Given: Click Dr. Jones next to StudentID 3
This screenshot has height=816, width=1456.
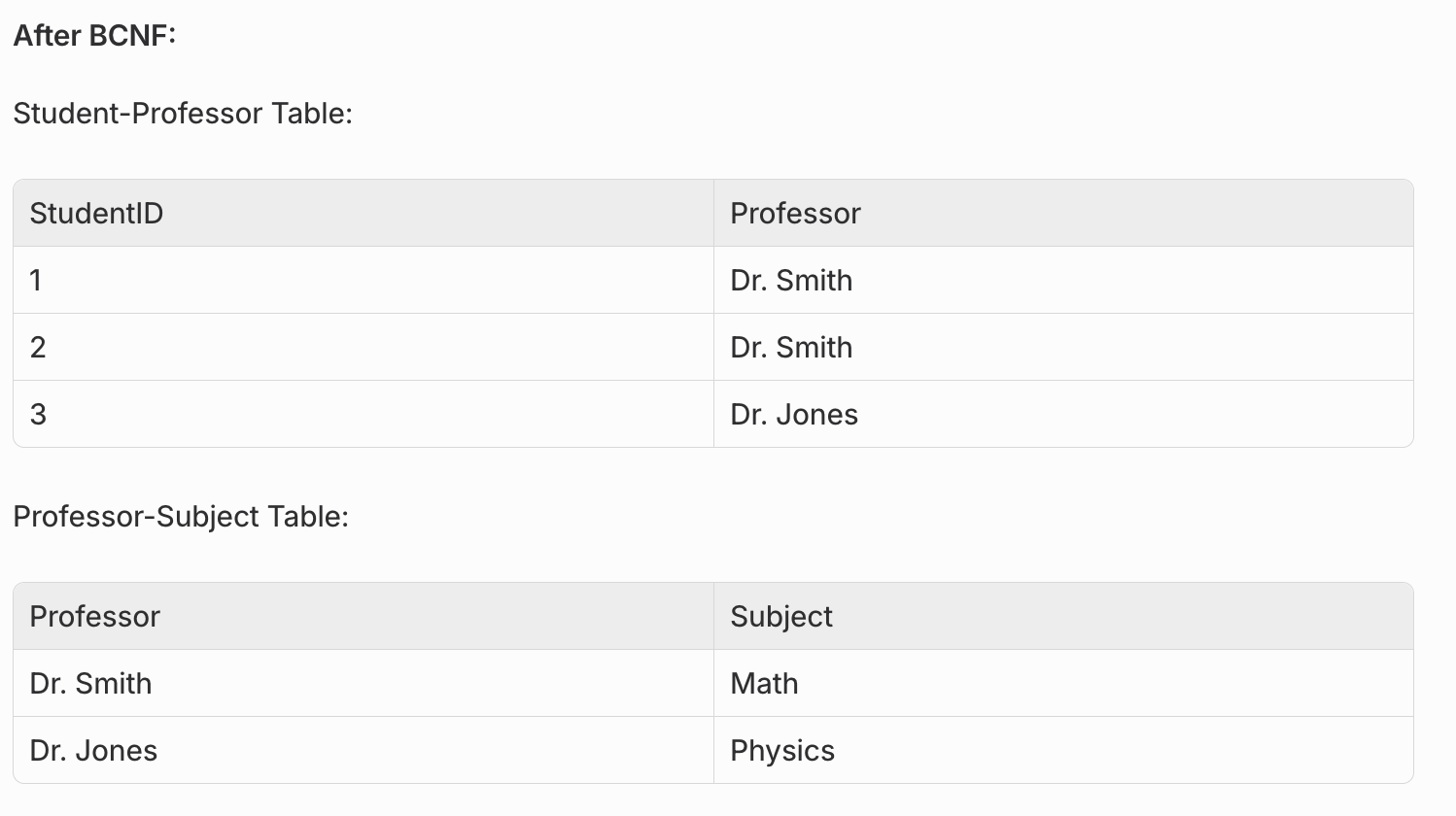Looking at the screenshot, I should pos(794,415).
